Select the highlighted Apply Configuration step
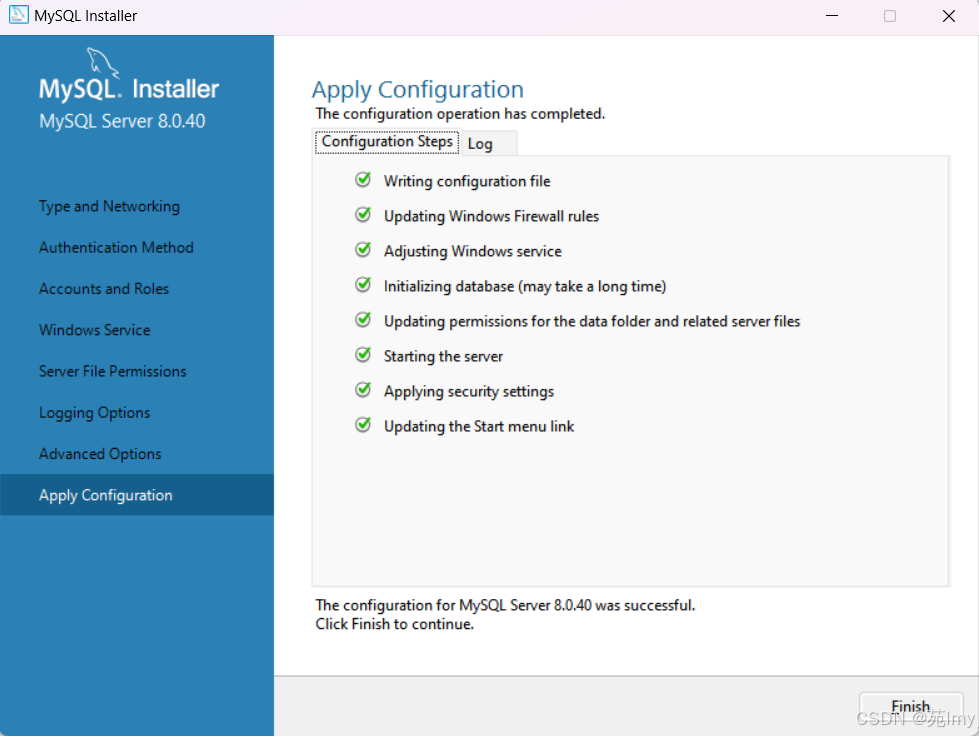Image resolution: width=979 pixels, height=736 pixels. tap(105, 494)
